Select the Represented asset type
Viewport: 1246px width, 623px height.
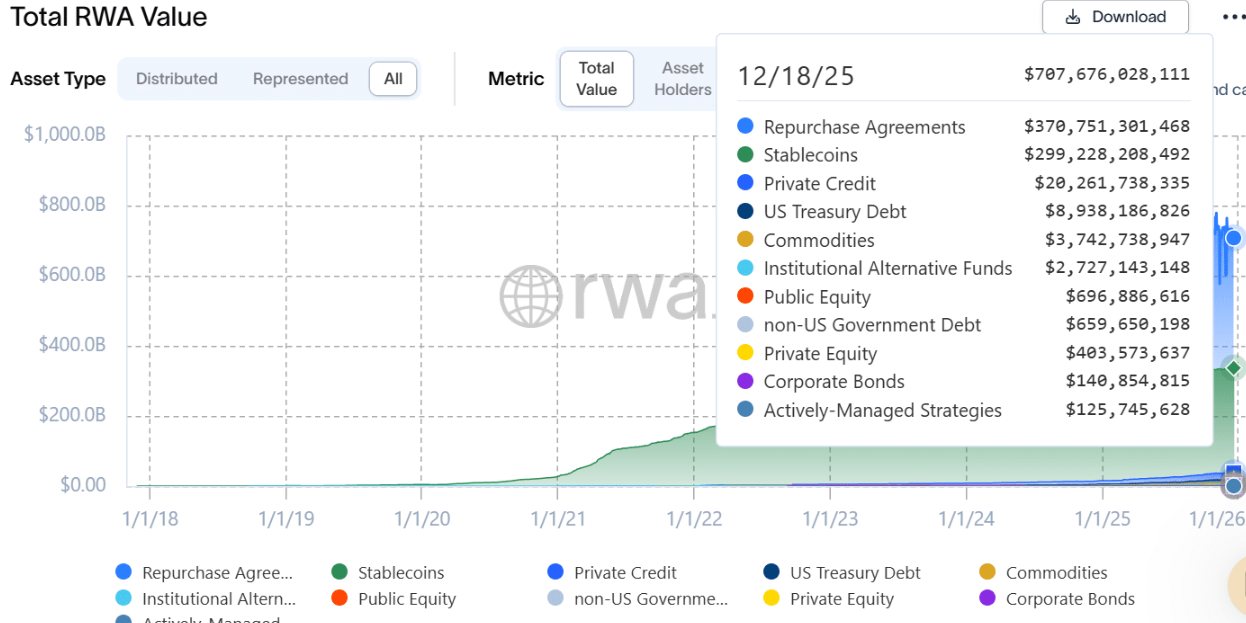[x=300, y=79]
